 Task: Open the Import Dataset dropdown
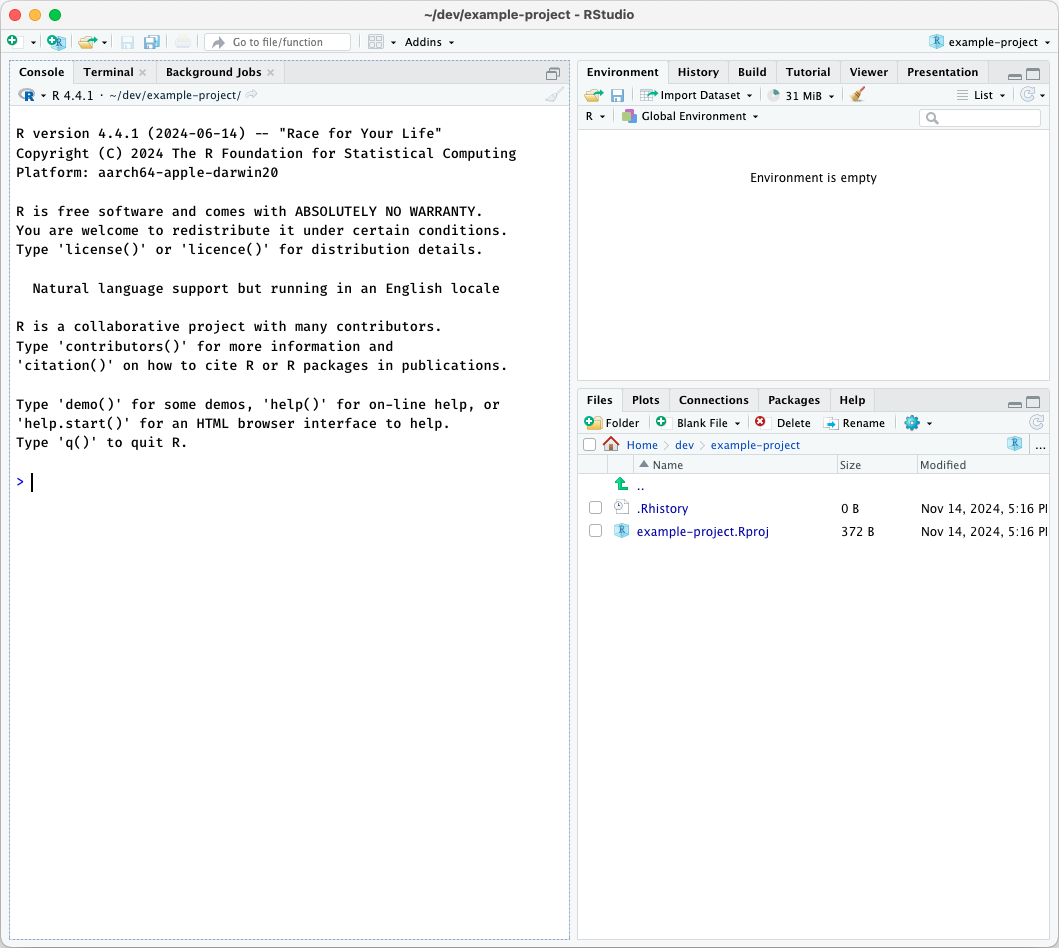pyautogui.click(x=698, y=95)
